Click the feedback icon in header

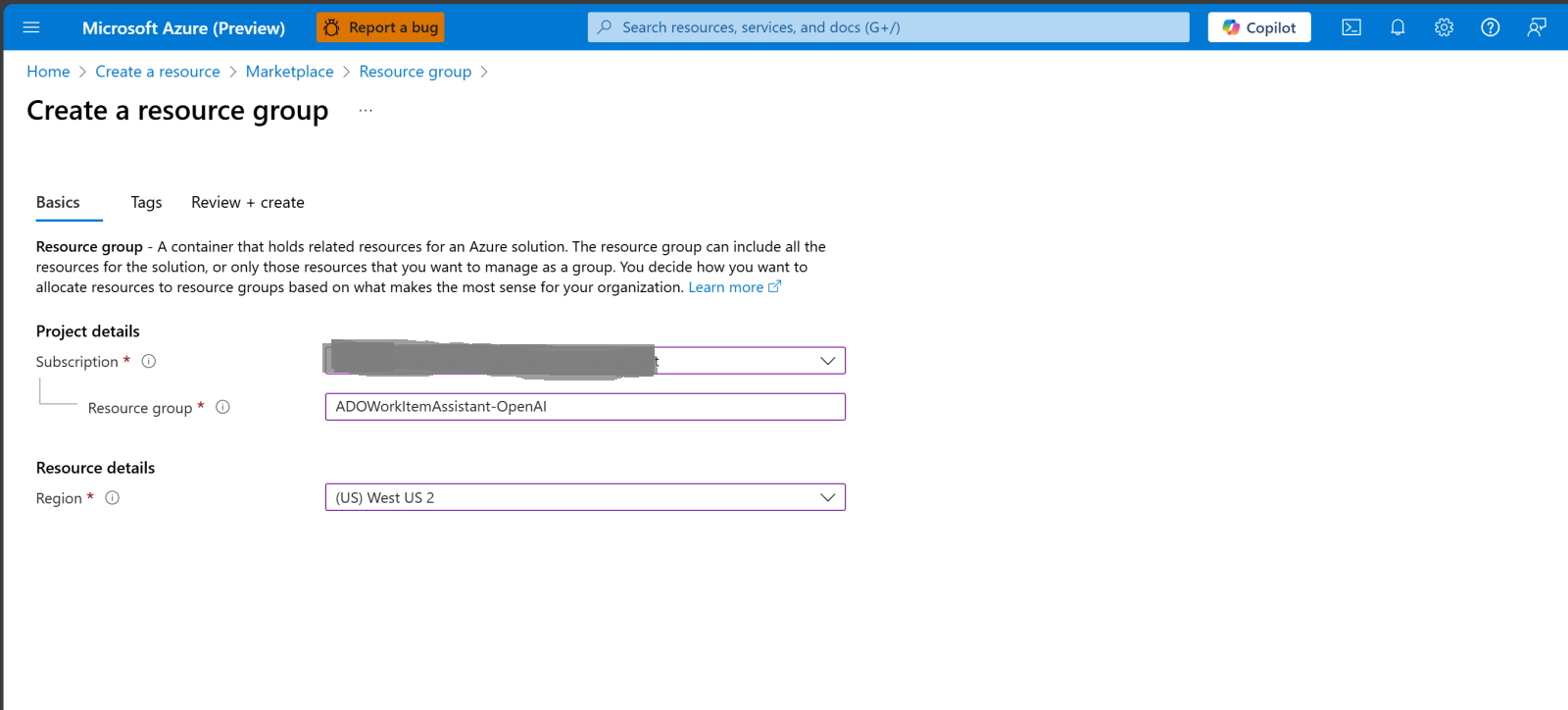[x=1536, y=27]
